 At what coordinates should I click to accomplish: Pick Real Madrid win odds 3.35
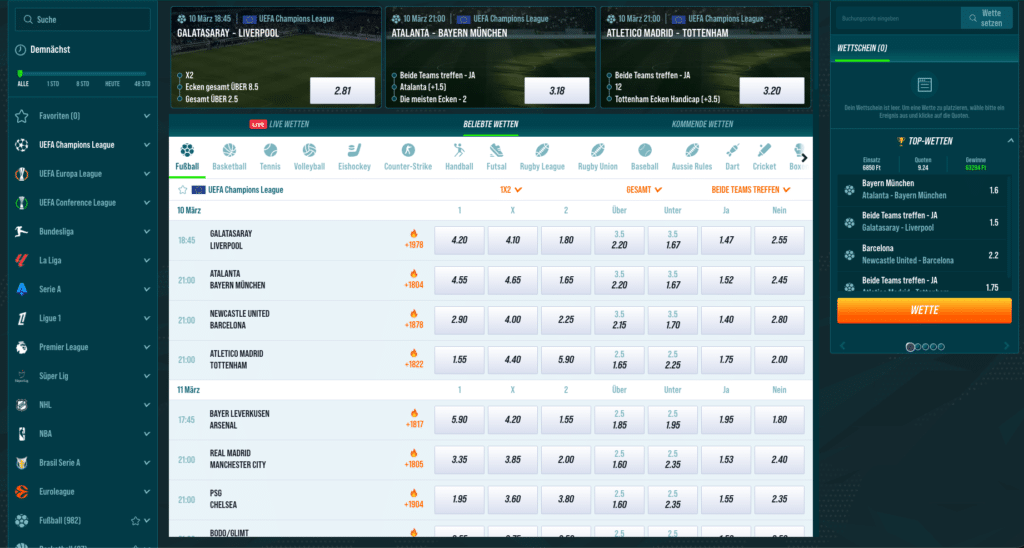pyautogui.click(x=459, y=460)
